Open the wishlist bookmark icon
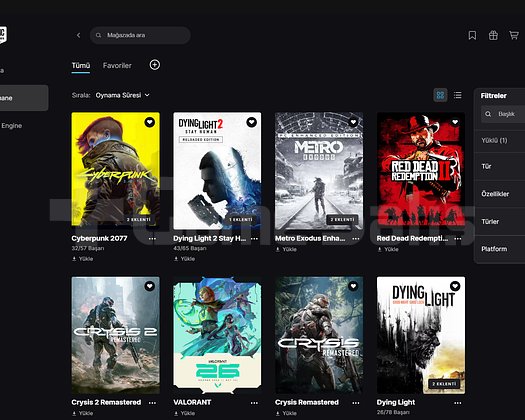525x420 pixels. pos(472,35)
